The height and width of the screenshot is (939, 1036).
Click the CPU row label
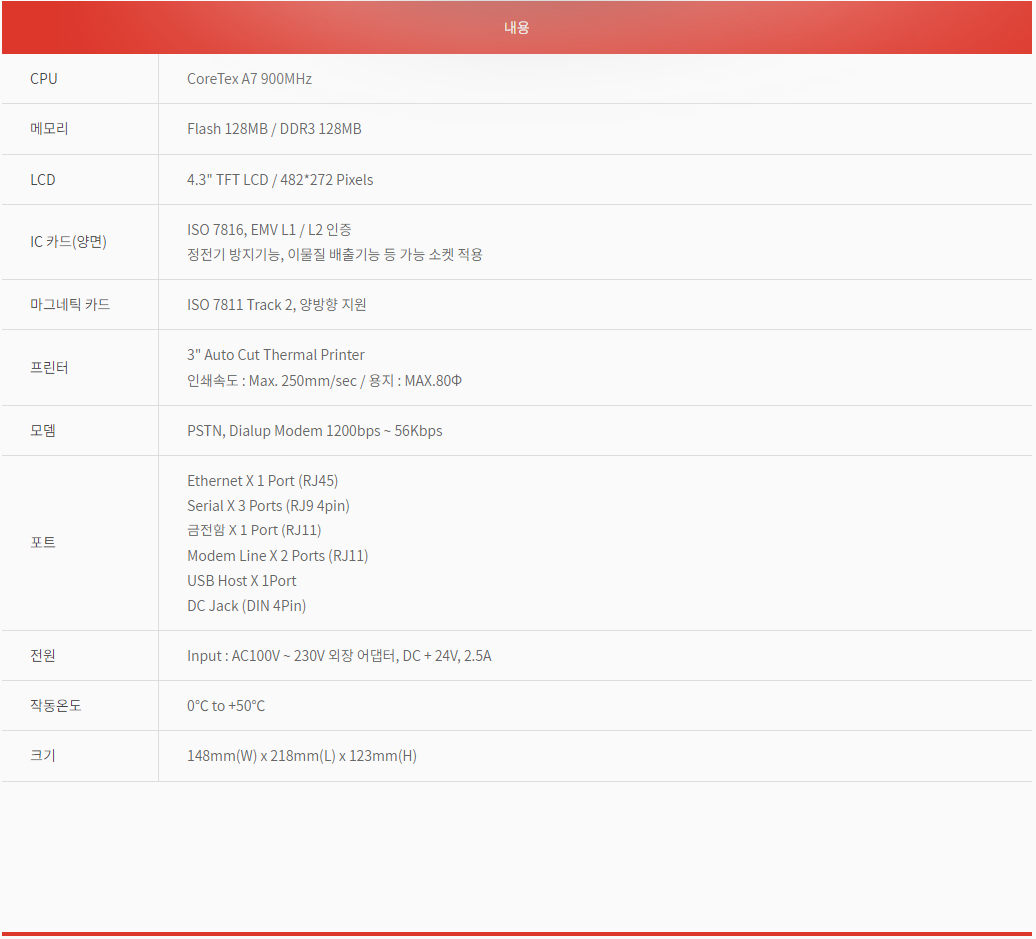[44, 79]
